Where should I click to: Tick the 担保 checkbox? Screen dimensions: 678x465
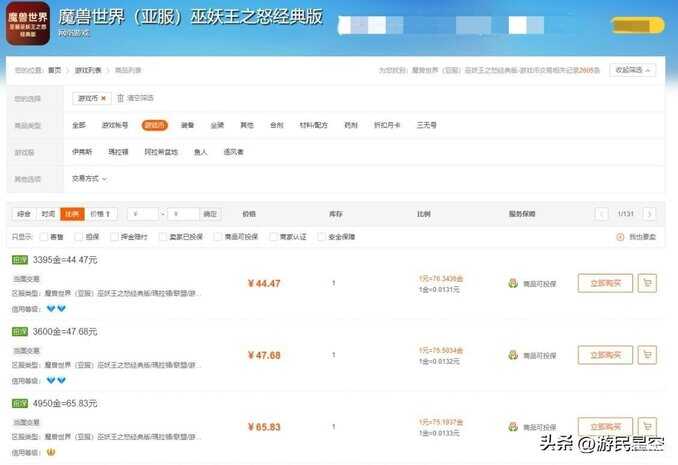78,237
